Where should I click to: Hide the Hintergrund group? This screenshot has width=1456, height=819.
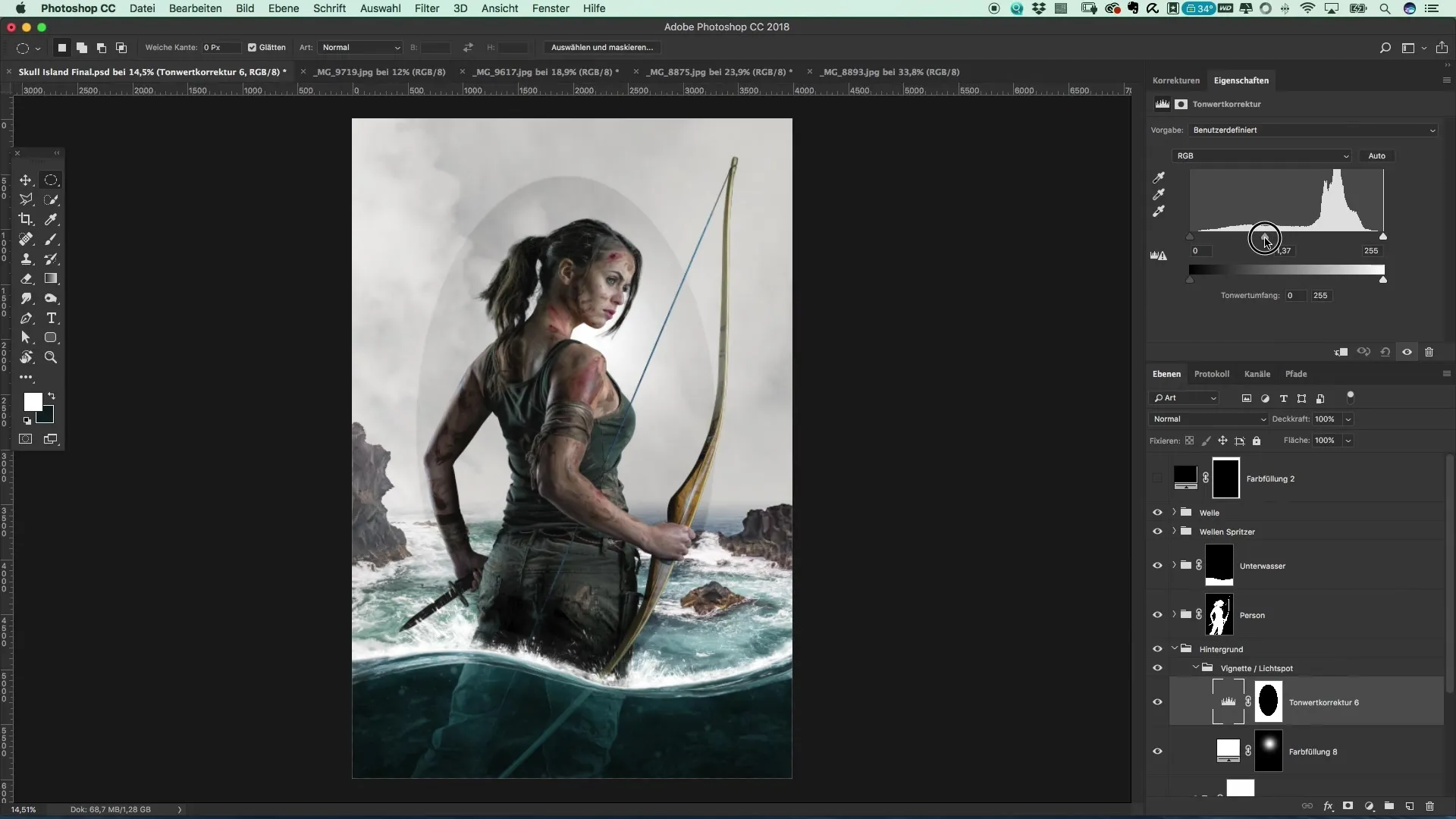[x=1157, y=649]
